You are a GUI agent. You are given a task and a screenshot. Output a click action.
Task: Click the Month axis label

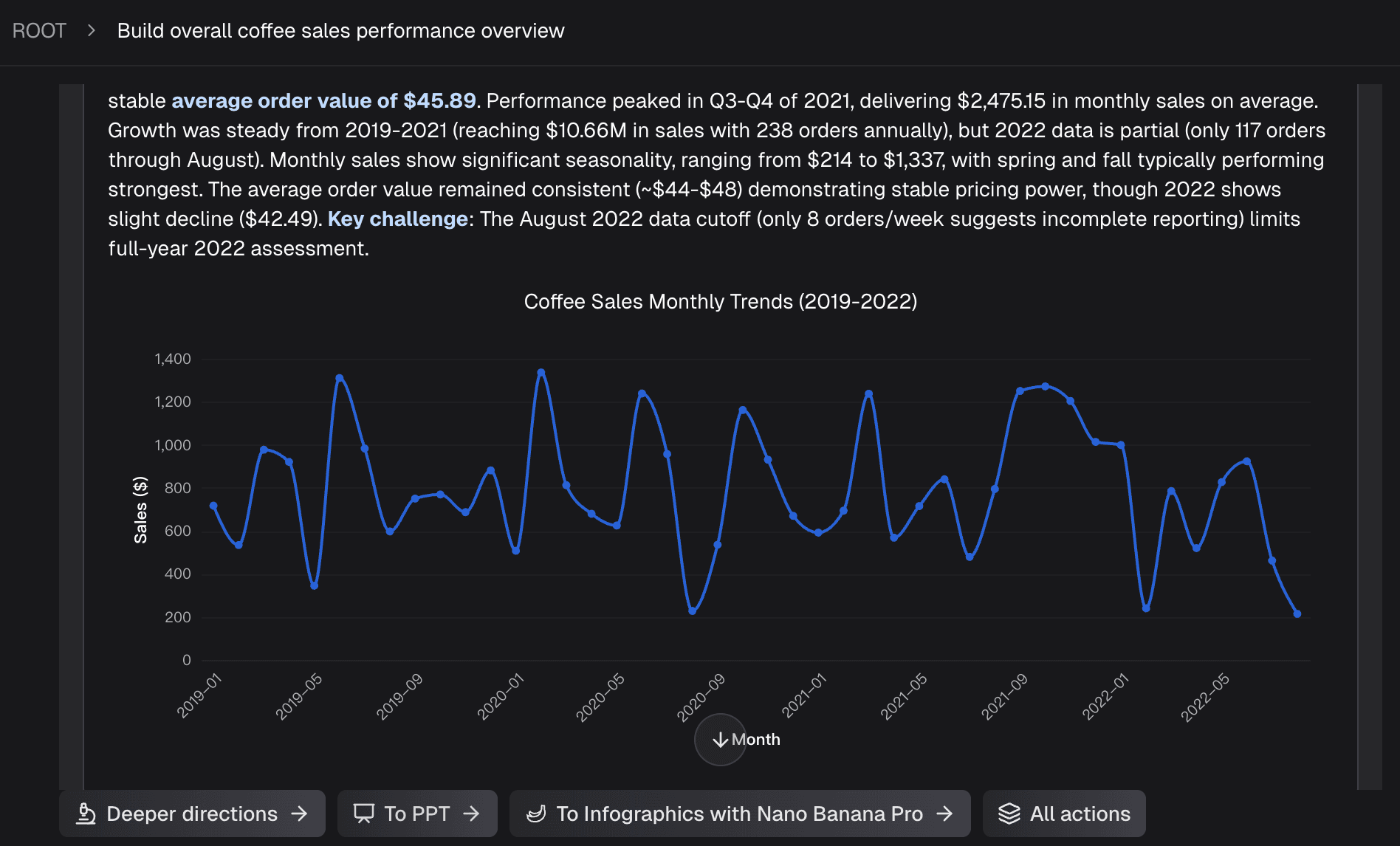point(756,740)
